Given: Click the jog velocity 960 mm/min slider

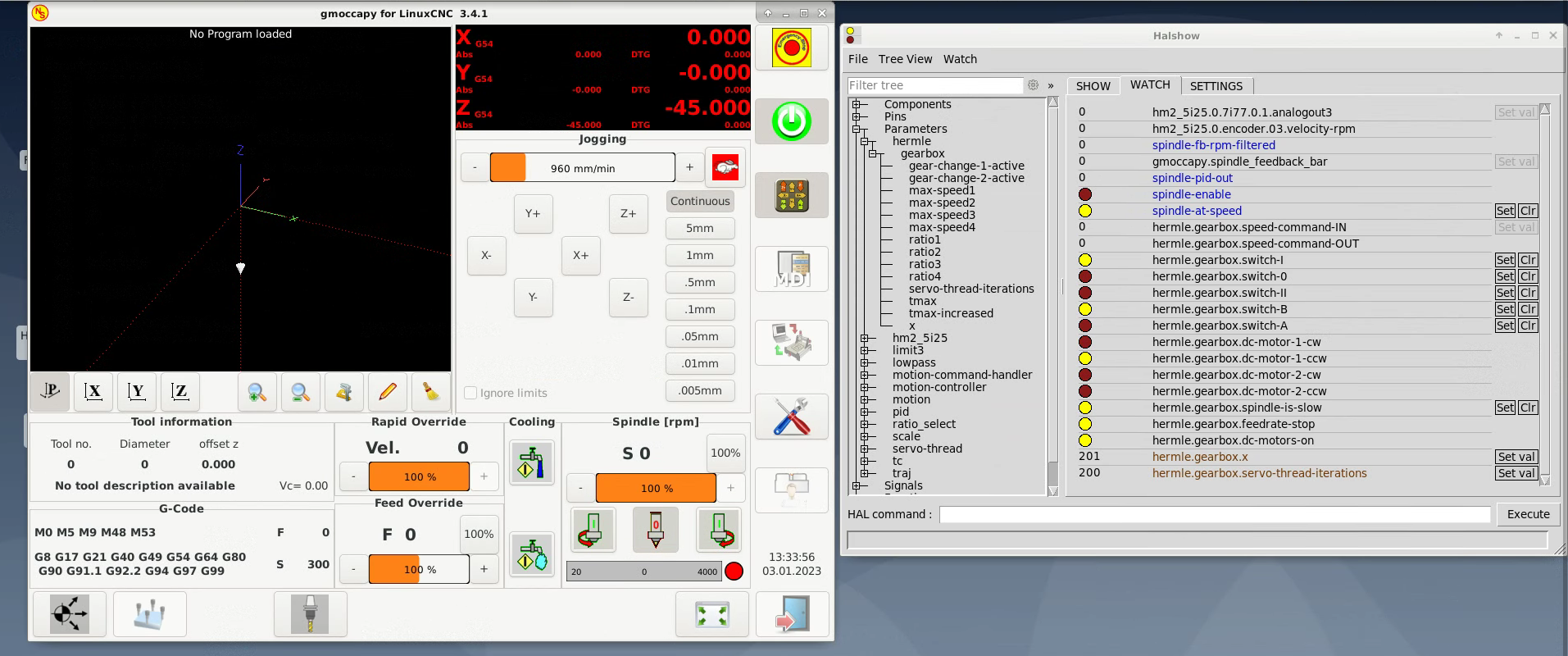Looking at the screenshot, I should coord(583,167).
